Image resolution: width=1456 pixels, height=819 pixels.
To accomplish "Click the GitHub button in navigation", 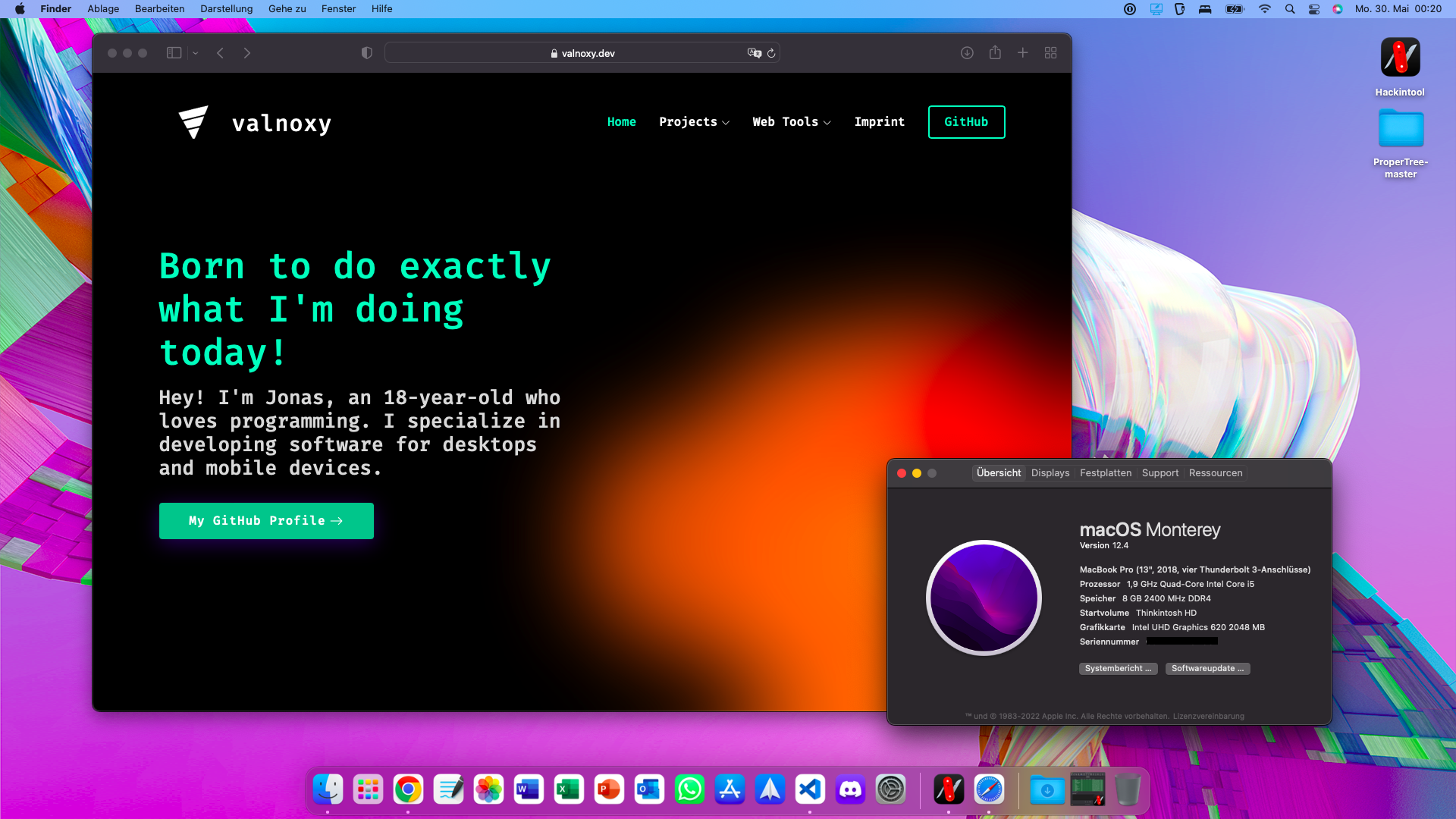I will click(966, 122).
